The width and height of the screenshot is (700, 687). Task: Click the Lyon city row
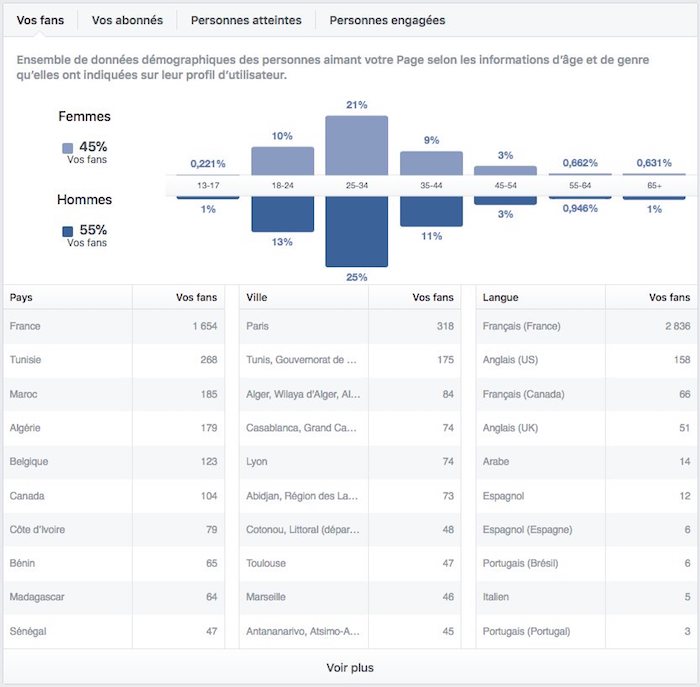click(x=349, y=462)
